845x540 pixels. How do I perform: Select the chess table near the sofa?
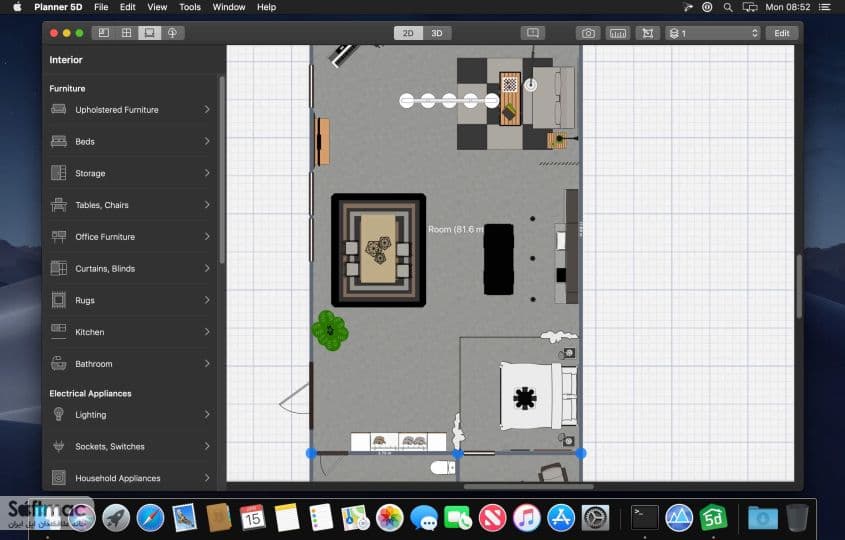tap(510, 99)
